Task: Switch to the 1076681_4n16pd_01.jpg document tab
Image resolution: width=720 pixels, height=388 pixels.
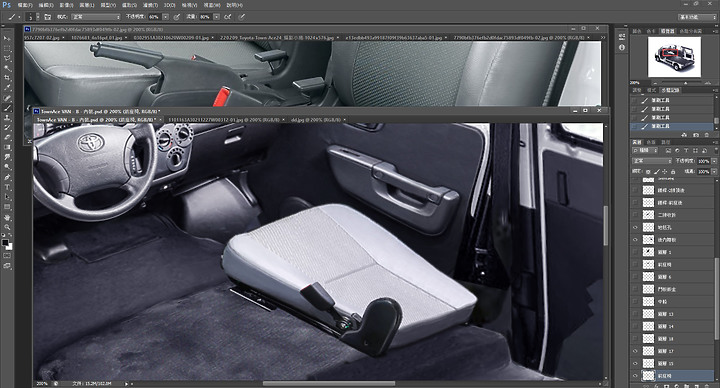Action: tap(96, 38)
